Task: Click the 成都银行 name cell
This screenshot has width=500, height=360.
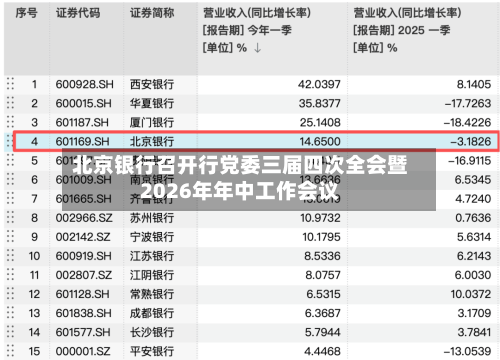Action: click(152, 313)
